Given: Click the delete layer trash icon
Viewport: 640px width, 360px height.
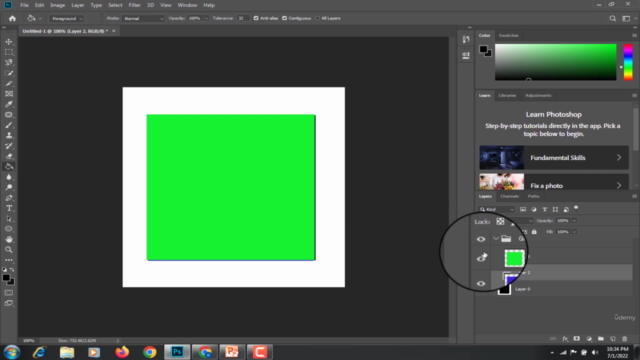Looking at the screenshot, I should click(x=624, y=339).
